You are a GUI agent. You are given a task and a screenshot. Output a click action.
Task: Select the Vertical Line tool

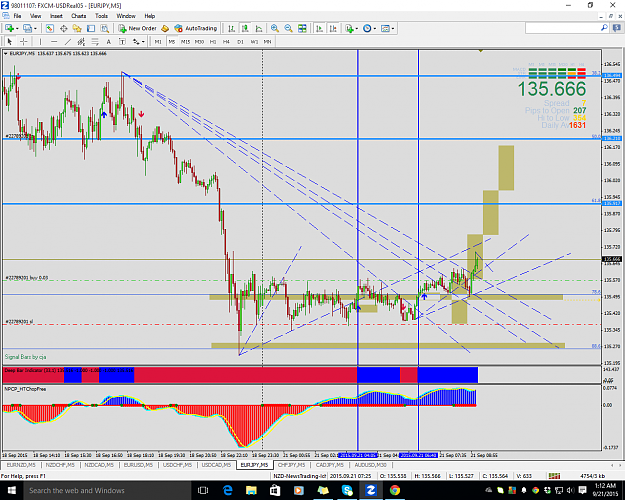[x=40, y=41]
